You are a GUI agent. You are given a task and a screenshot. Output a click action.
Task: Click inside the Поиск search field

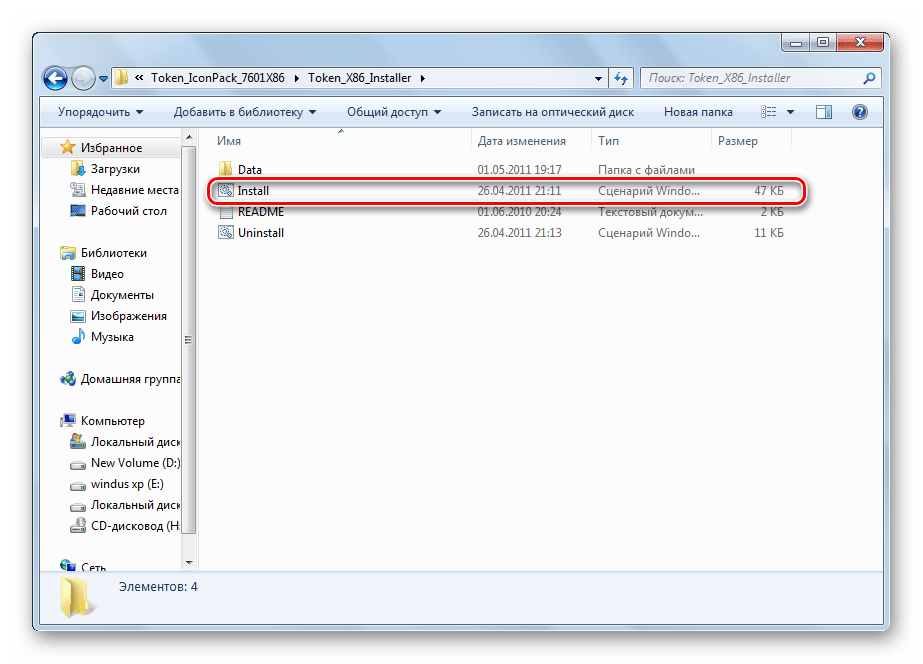coord(750,78)
